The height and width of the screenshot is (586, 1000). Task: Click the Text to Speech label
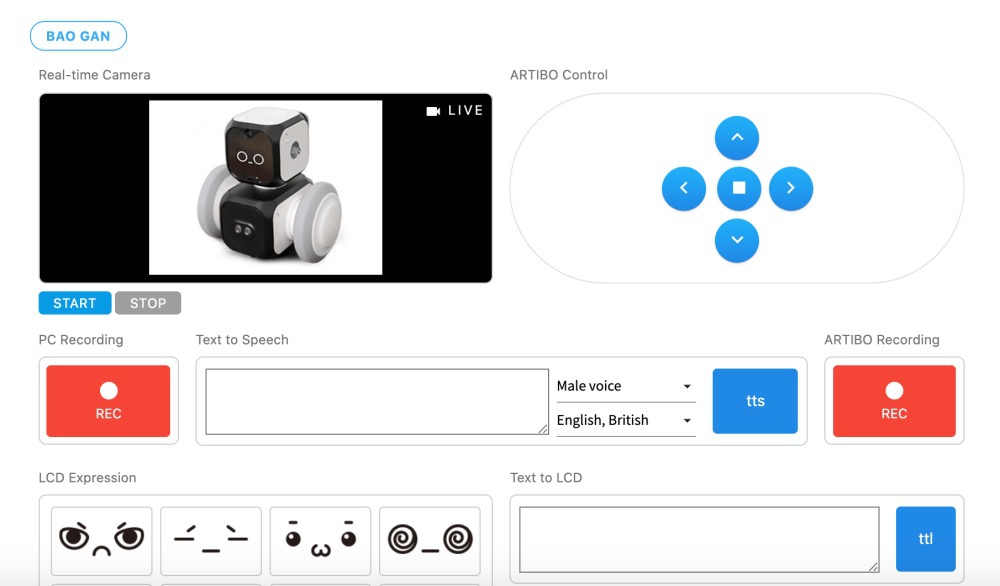pyautogui.click(x=242, y=340)
